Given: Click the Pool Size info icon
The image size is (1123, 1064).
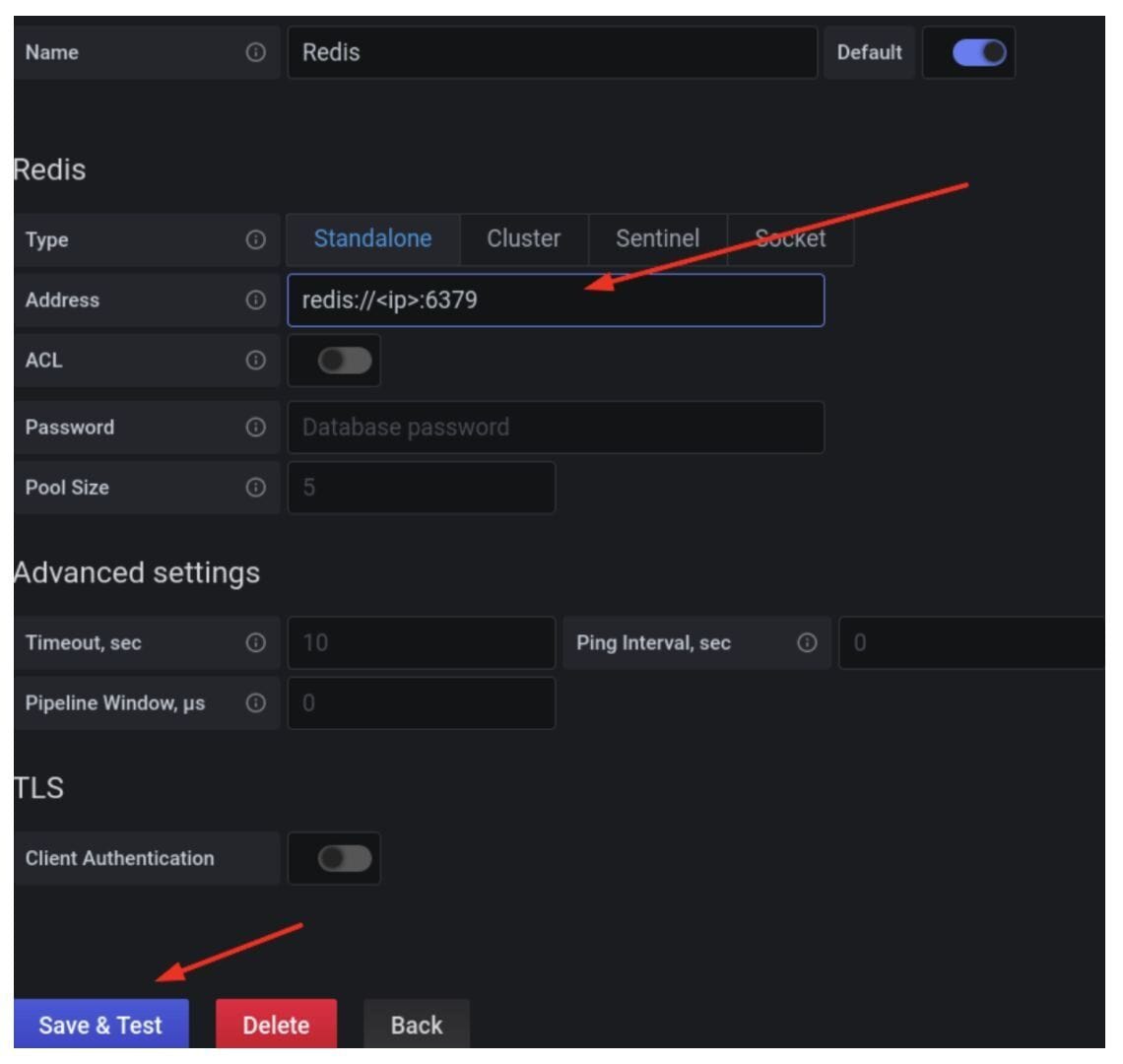Looking at the screenshot, I should [x=255, y=486].
